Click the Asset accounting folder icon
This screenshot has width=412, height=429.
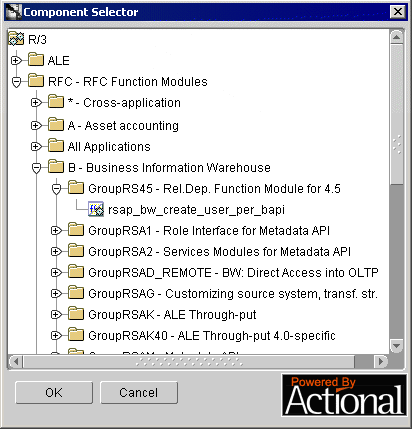pos(56,125)
